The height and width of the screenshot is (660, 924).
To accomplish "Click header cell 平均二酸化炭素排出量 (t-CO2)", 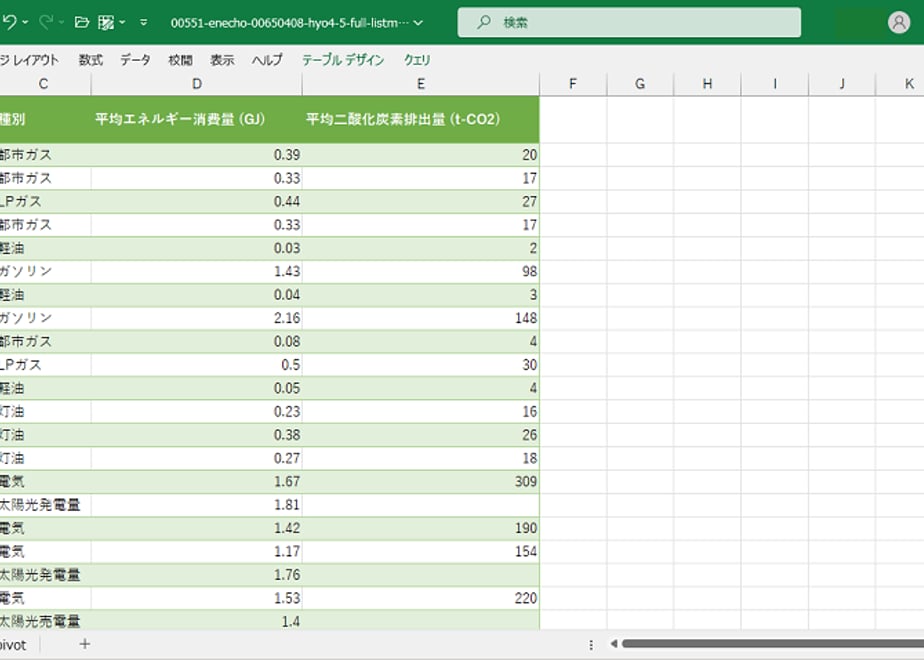I will tap(421, 119).
